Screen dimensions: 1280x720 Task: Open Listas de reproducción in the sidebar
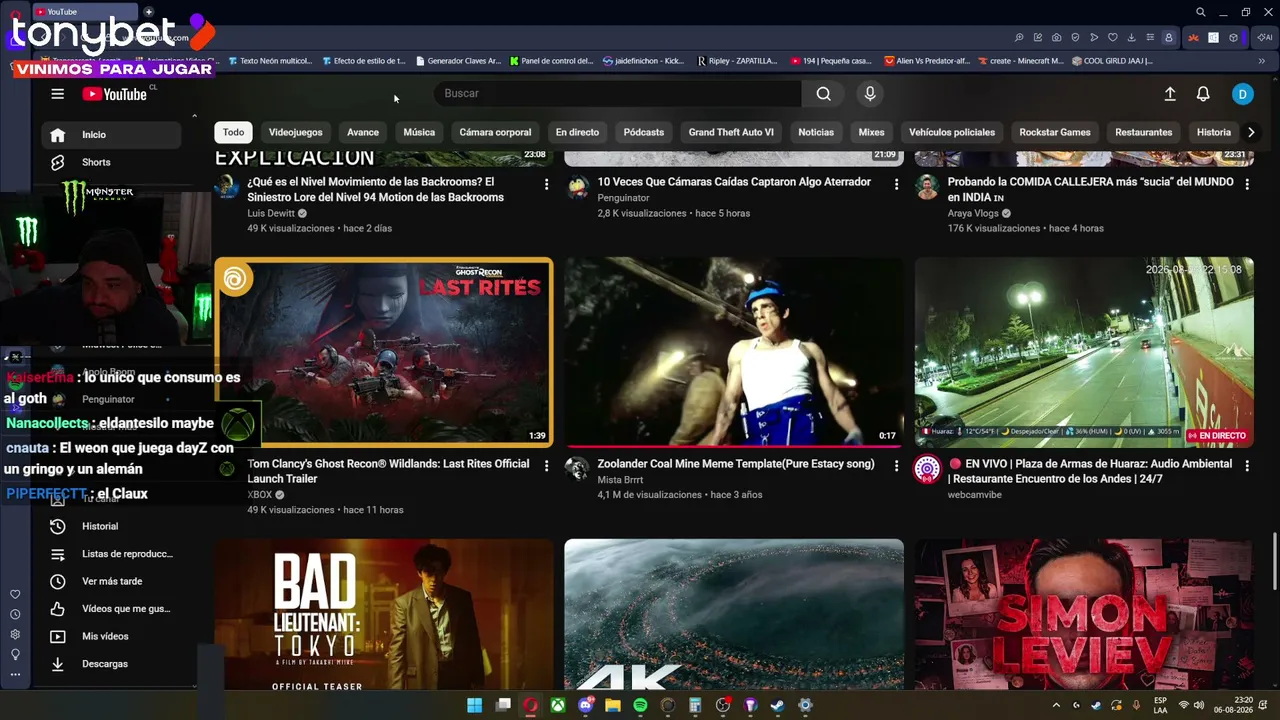(112, 554)
